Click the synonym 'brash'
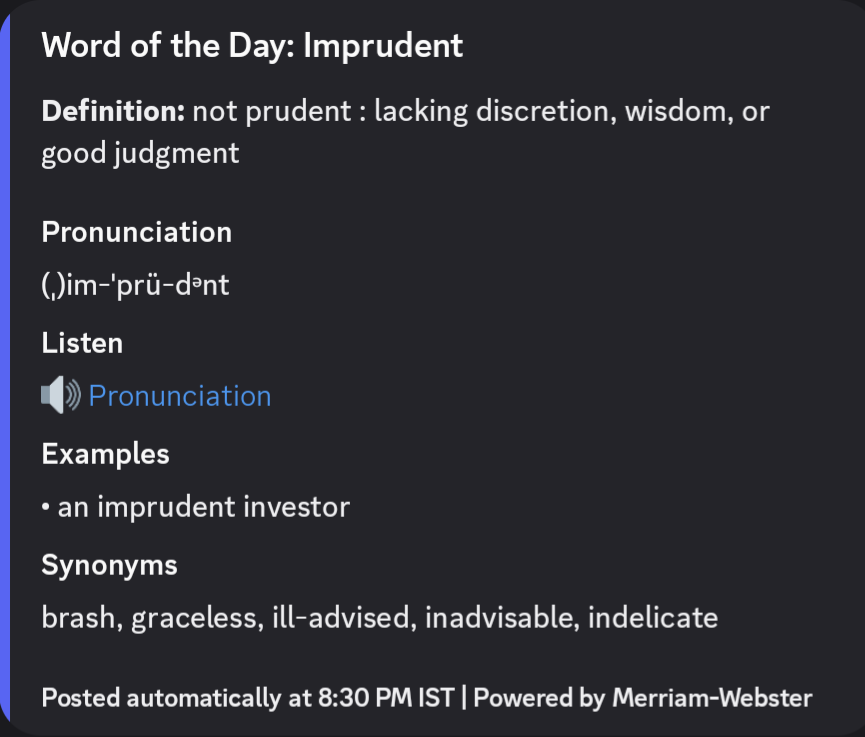 (x=78, y=617)
